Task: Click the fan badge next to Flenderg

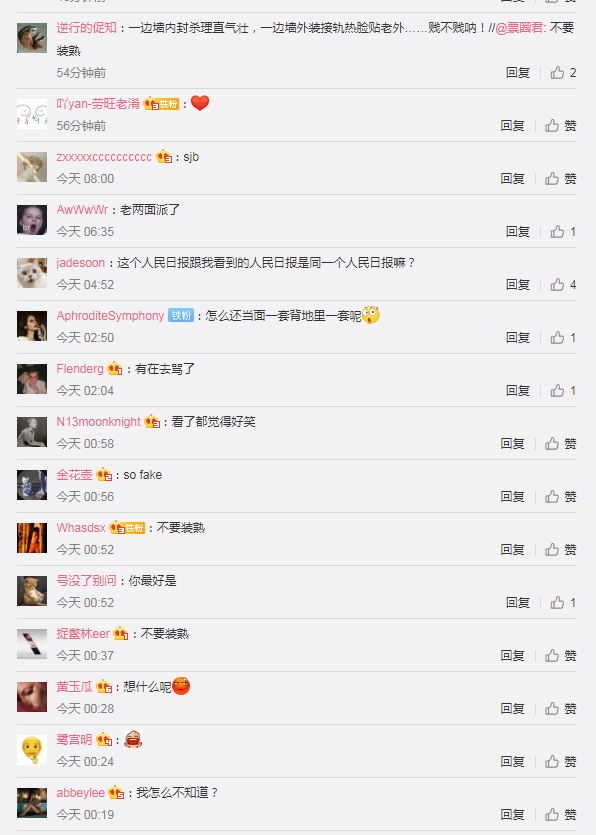Action: pos(115,369)
